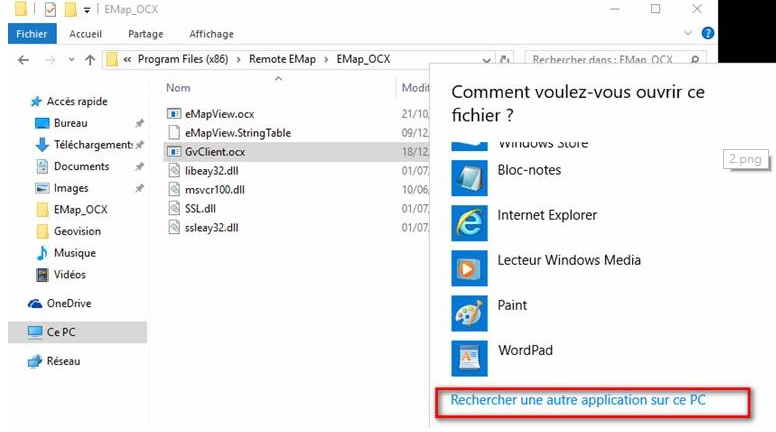Open Geovision folder in the sidebar
The height and width of the screenshot is (432, 776).
point(77,231)
